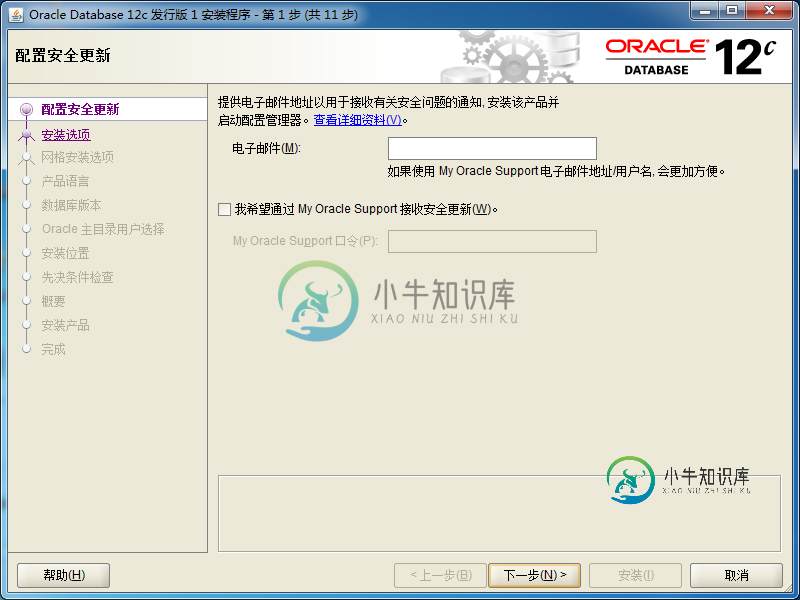
Task: Go to the 安装选项 step link
Action: click(x=66, y=135)
